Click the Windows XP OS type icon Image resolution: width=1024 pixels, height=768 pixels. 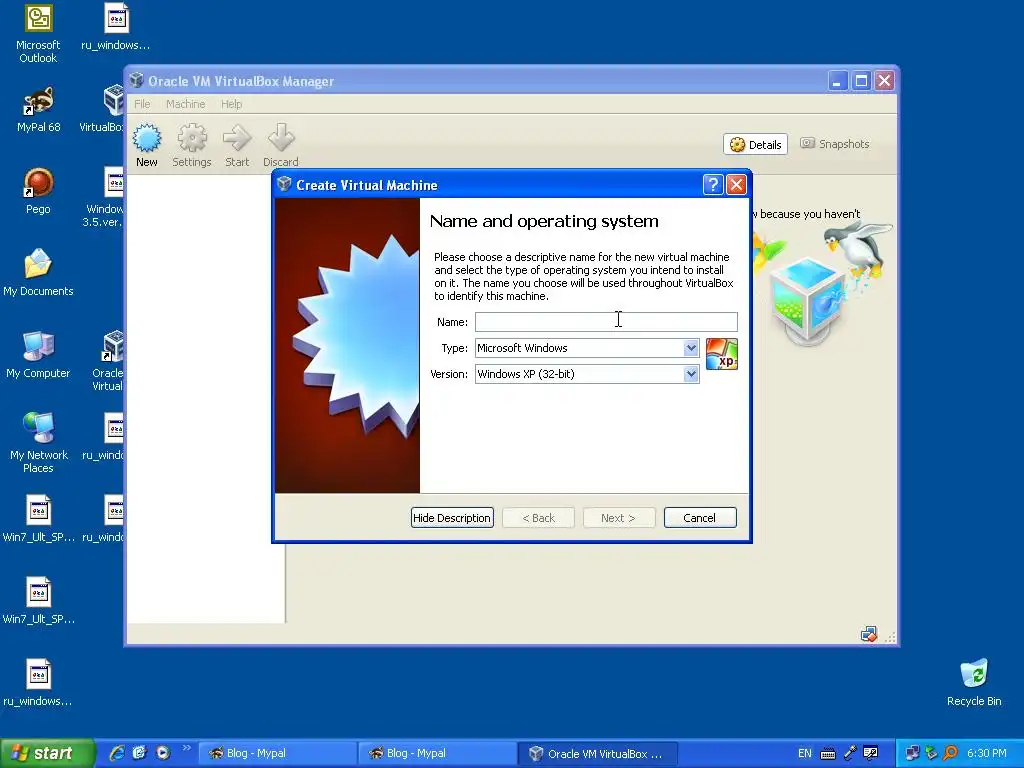tap(722, 354)
